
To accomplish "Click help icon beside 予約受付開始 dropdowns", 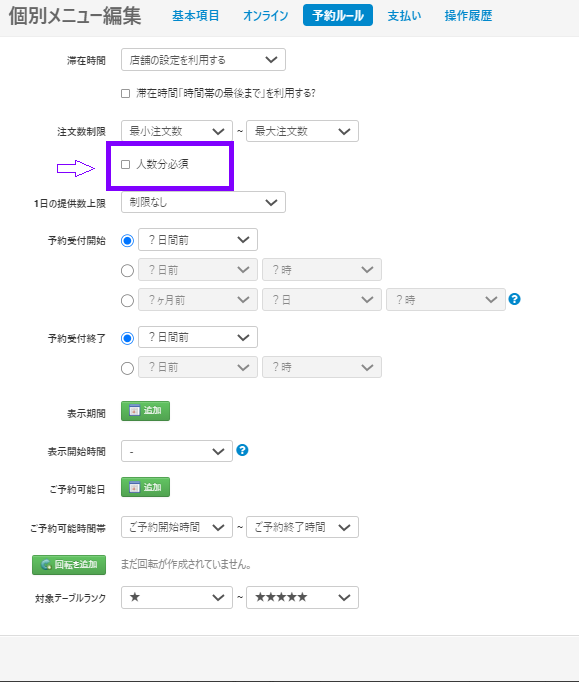I will [514, 299].
